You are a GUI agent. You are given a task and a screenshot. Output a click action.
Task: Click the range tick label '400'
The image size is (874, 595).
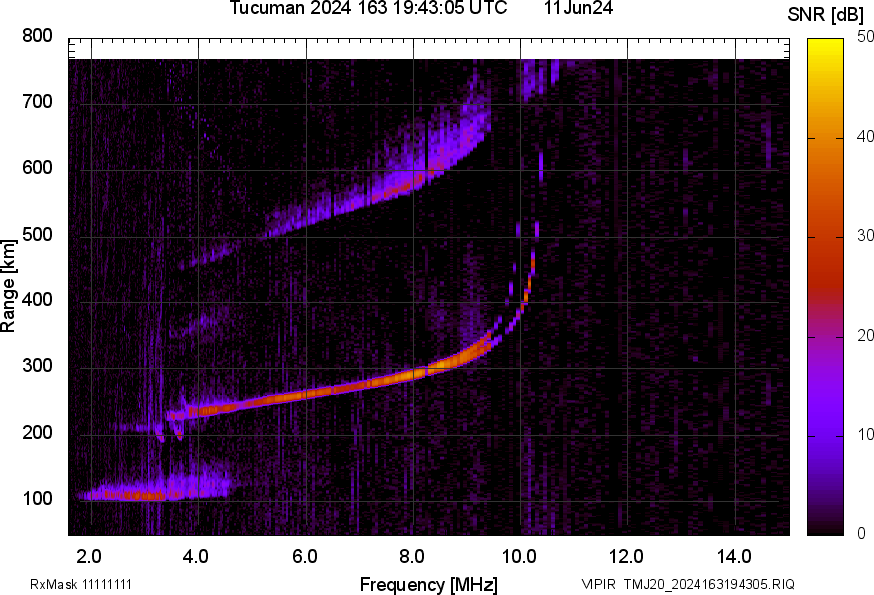pos(37,300)
